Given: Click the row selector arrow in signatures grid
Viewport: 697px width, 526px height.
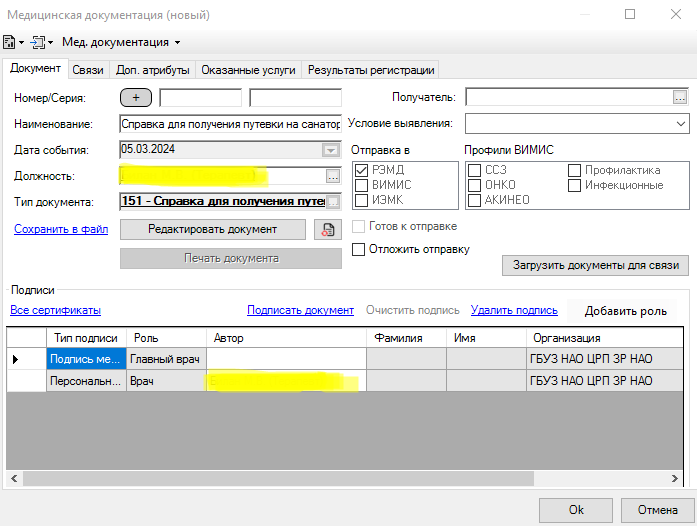Looking at the screenshot, I should [15, 359].
